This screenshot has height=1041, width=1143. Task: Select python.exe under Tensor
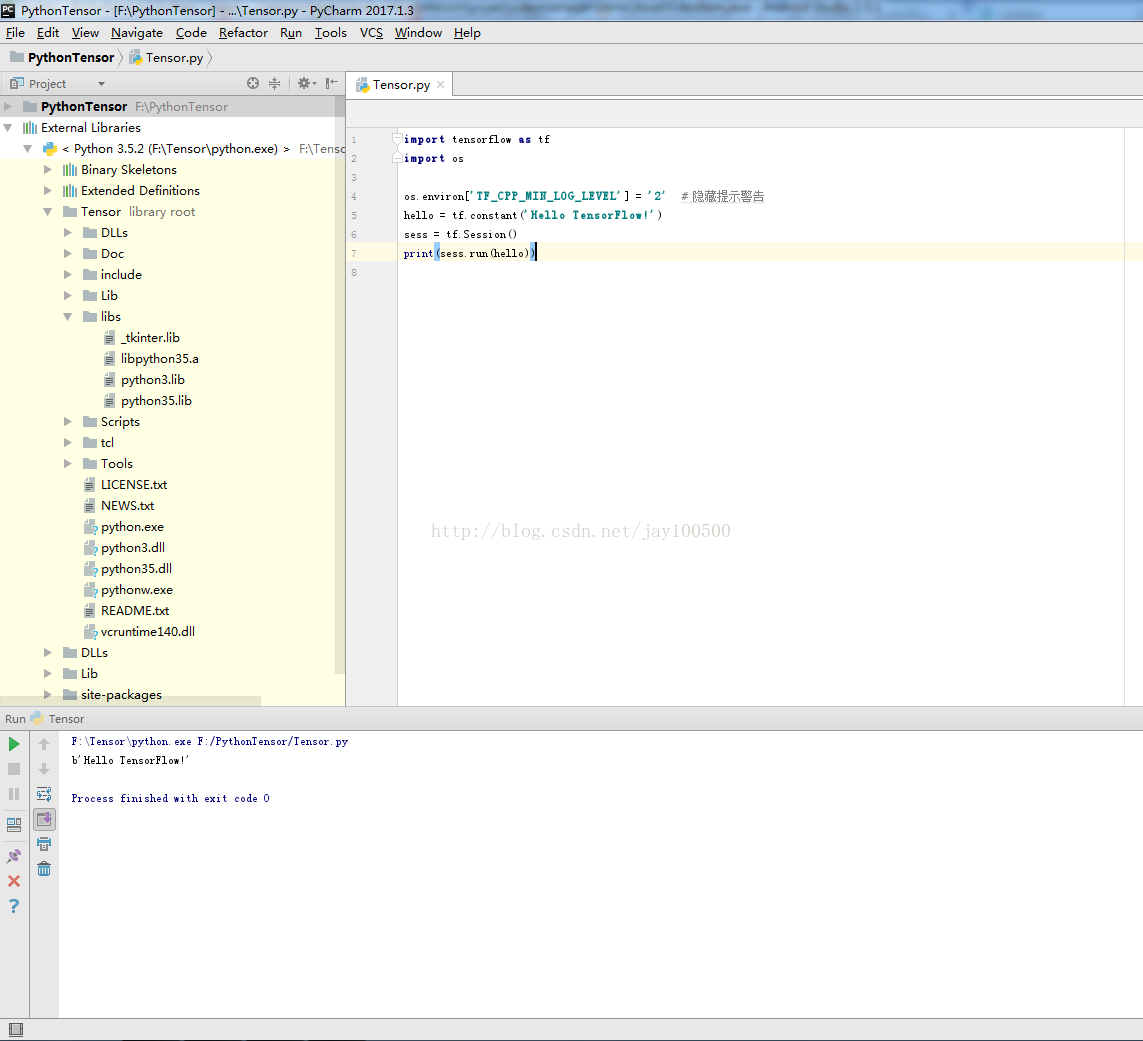click(132, 527)
